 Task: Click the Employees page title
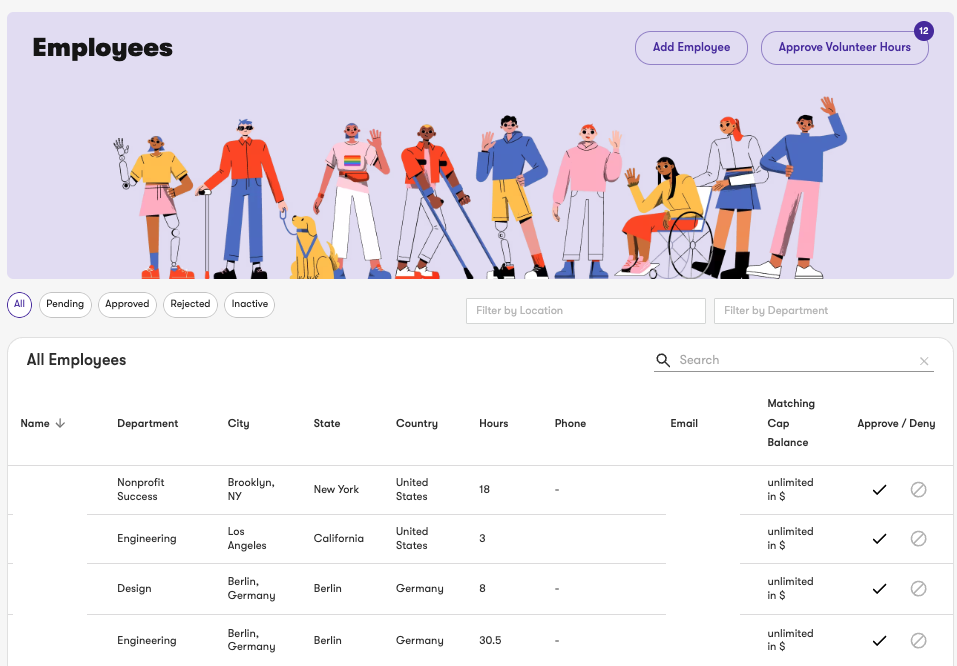103,48
